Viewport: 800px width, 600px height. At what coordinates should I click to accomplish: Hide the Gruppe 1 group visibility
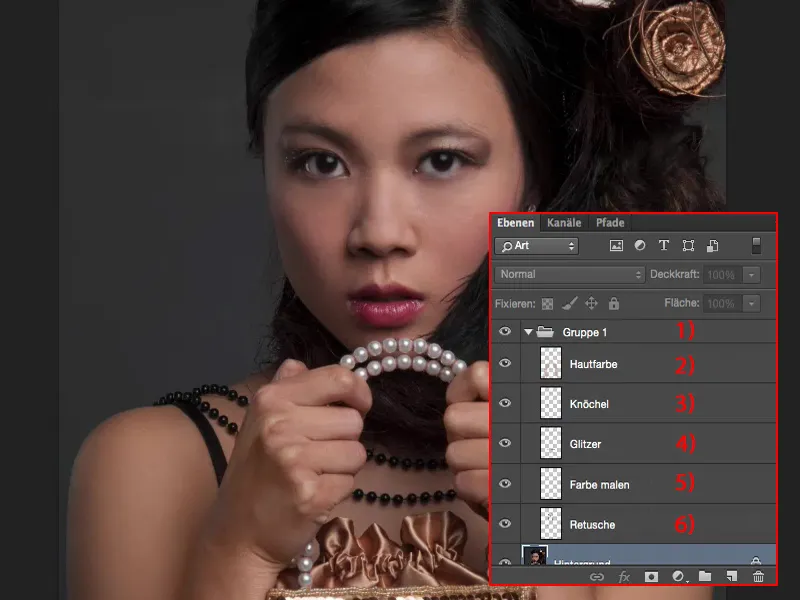tap(506, 331)
